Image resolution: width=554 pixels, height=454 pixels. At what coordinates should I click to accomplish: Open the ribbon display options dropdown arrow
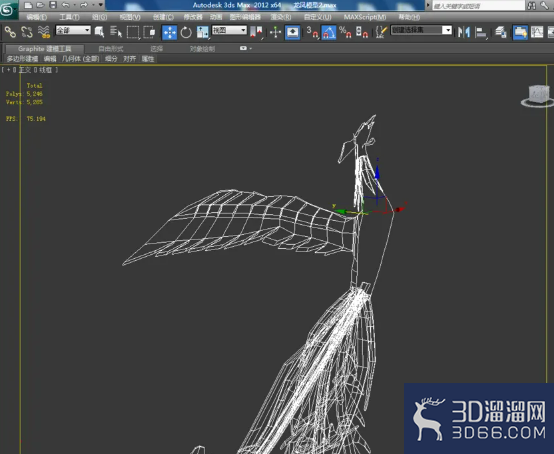(251, 48)
